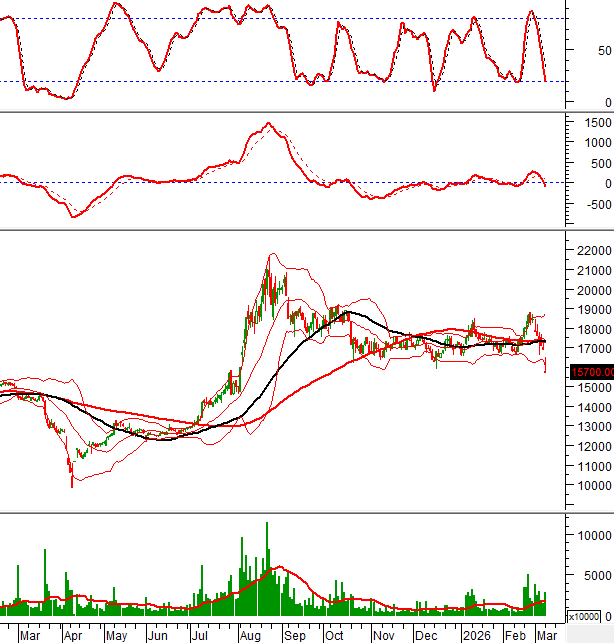Click the MACD peak in August
The height and width of the screenshot is (643, 614).
(267, 124)
